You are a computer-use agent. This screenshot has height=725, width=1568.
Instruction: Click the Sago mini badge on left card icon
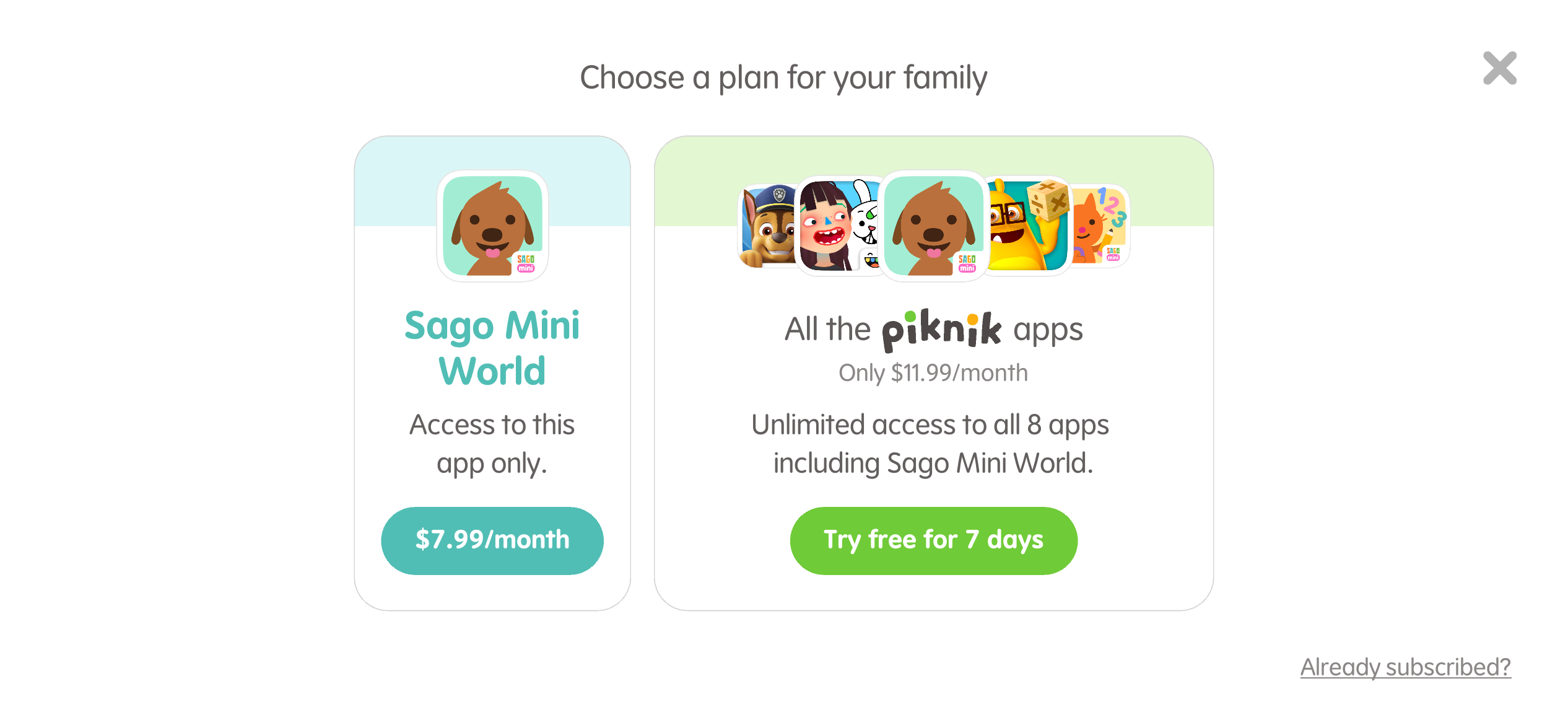pos(526,263)
